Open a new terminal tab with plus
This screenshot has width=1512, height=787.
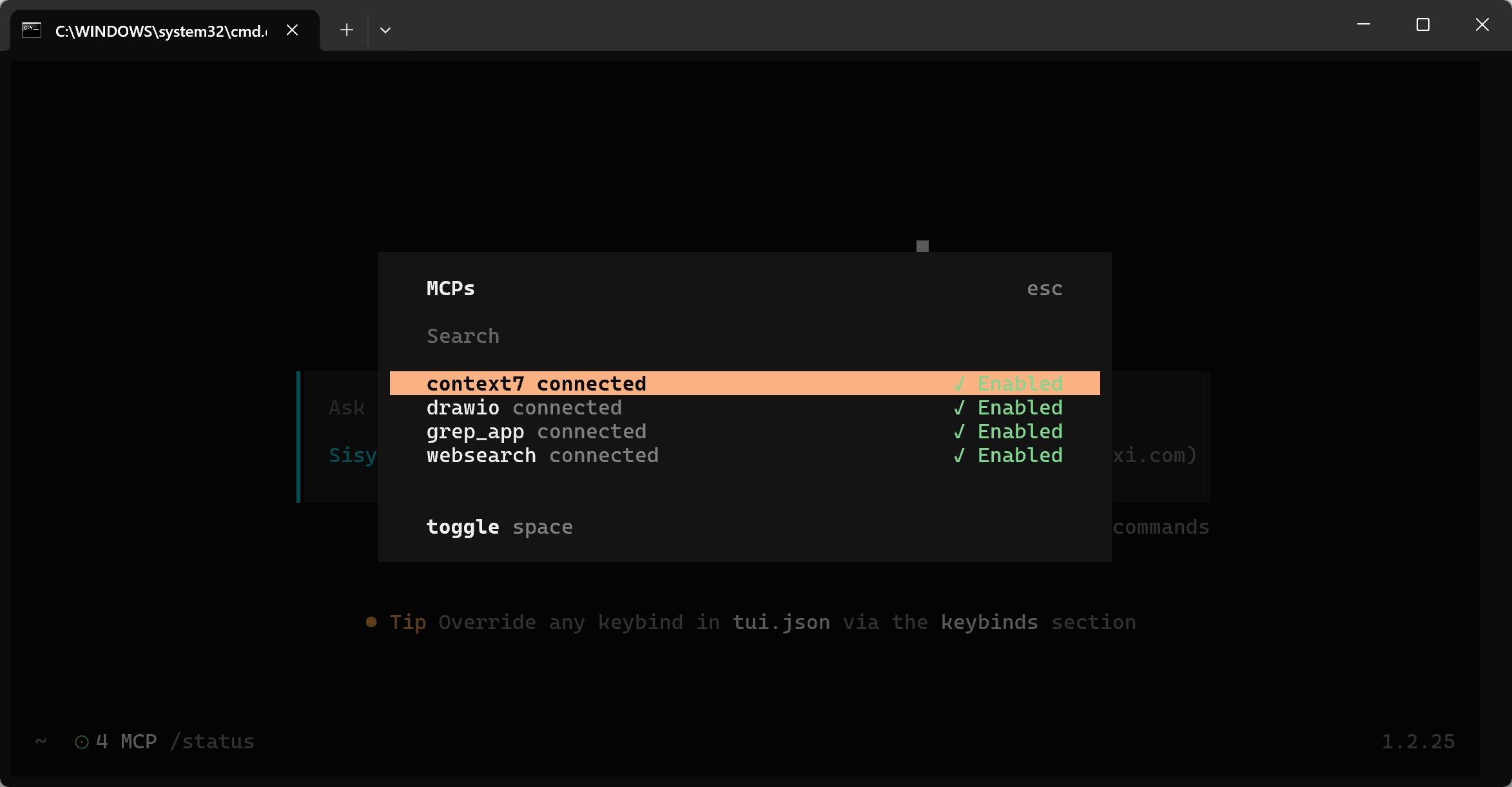347,30
